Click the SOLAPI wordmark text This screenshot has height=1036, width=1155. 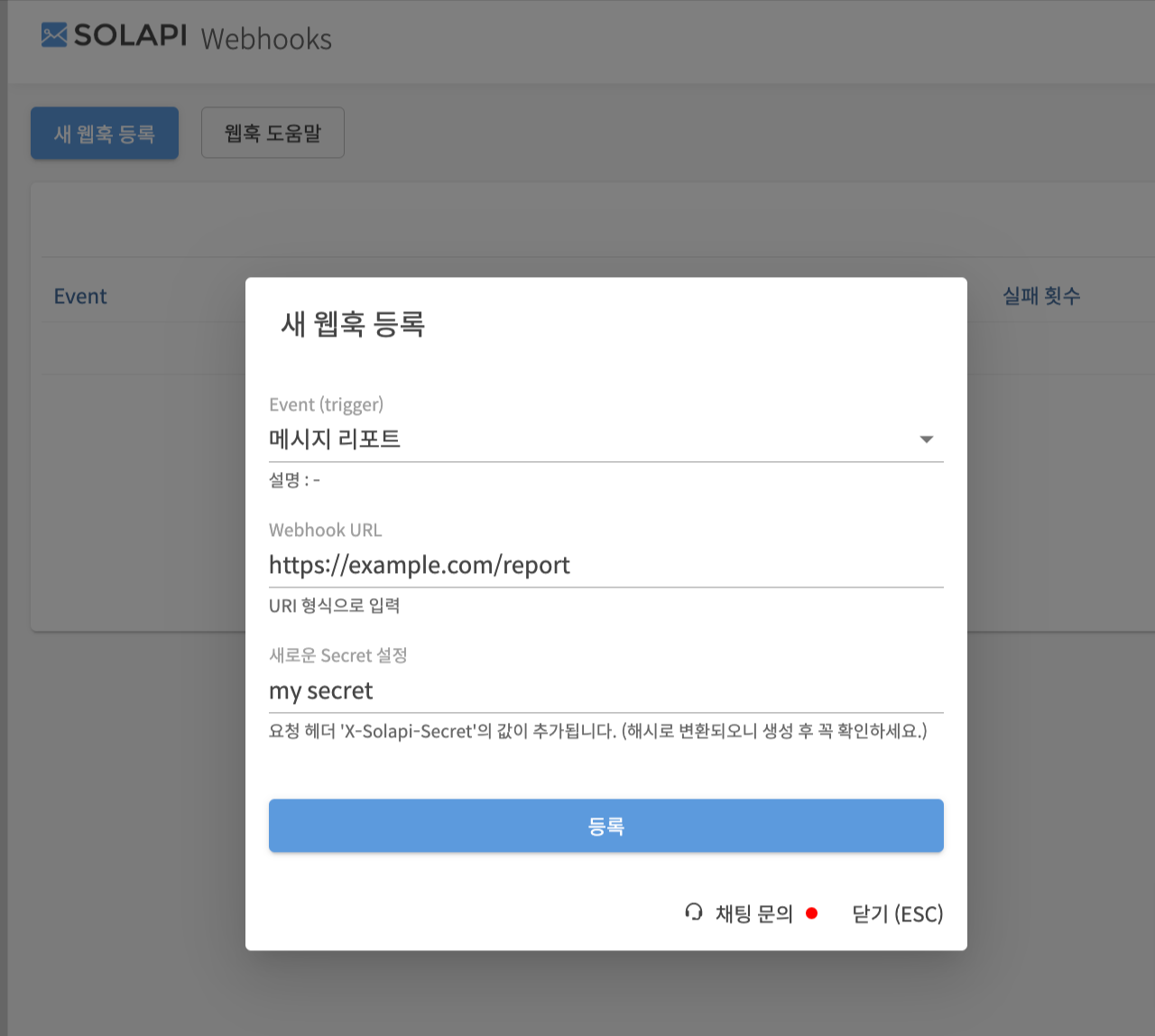click(x=131, y=35)
